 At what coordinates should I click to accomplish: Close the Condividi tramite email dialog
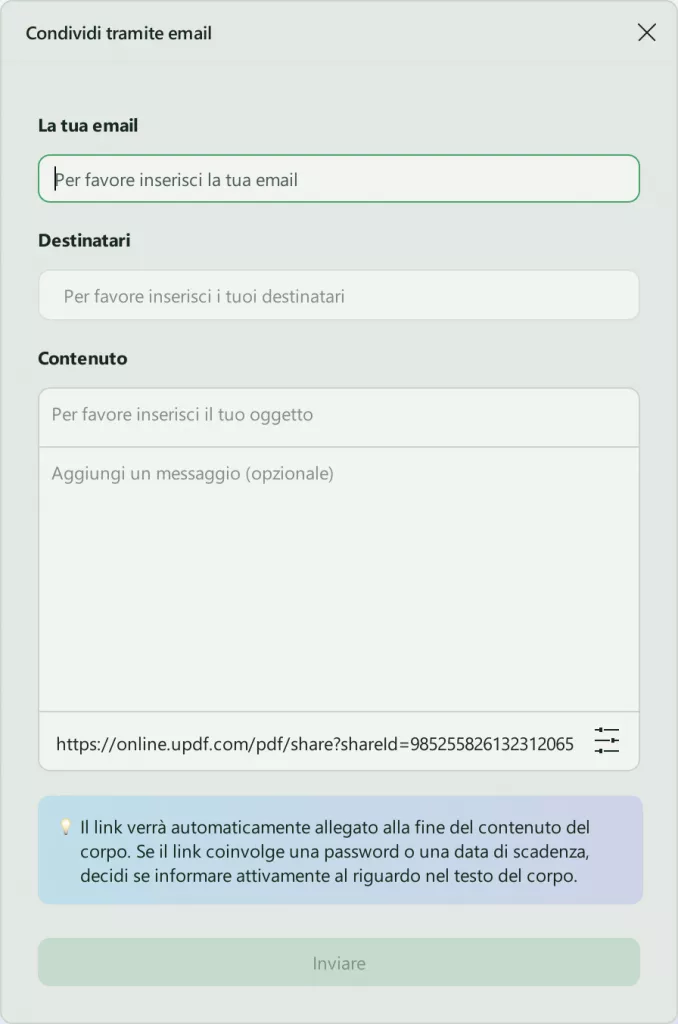(x=647, y=32)
